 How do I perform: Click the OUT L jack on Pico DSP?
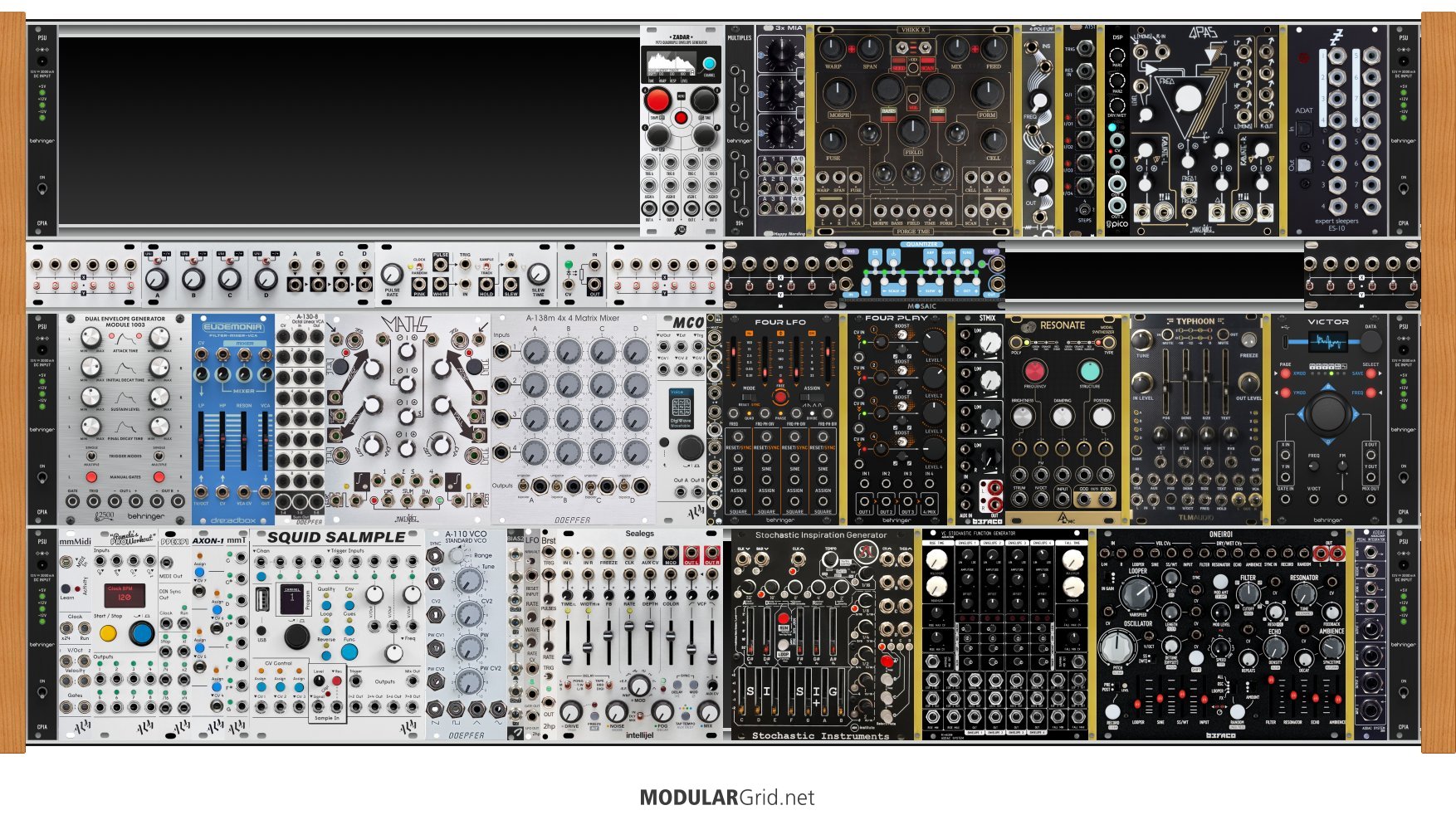tap(1117, 206)
